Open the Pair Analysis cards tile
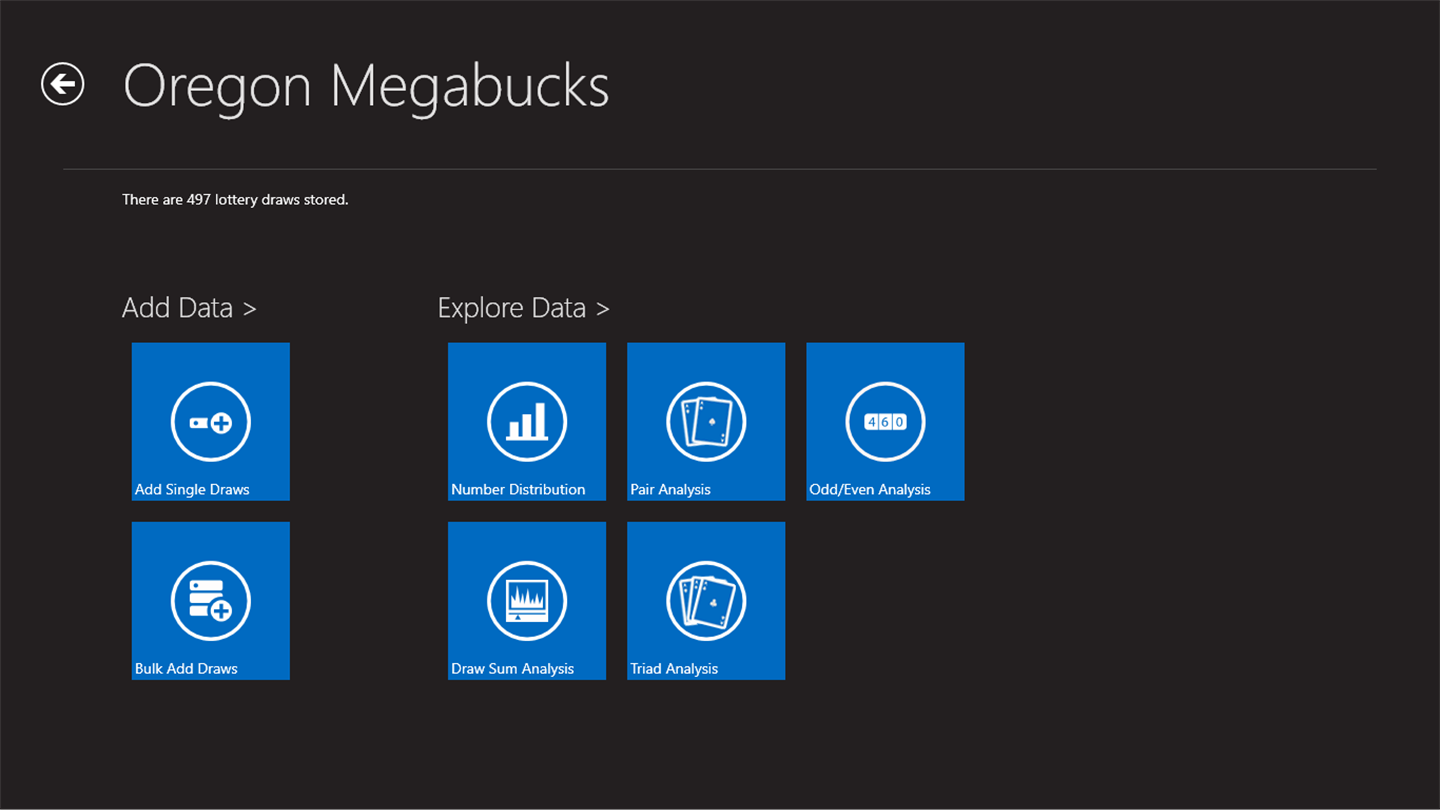Viewport: 1440px width, 810px height. (706, 422)
